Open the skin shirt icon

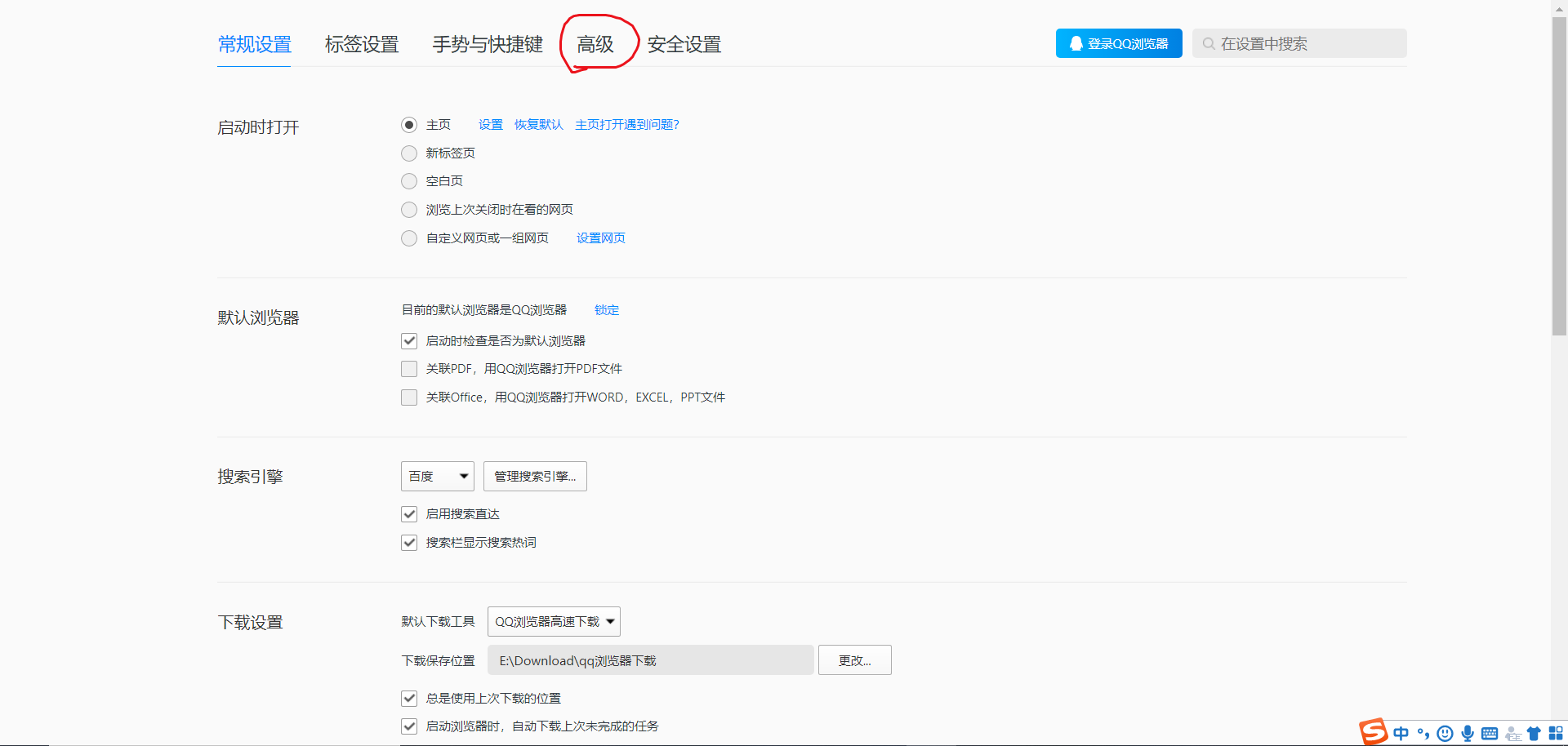(1534, 733)
